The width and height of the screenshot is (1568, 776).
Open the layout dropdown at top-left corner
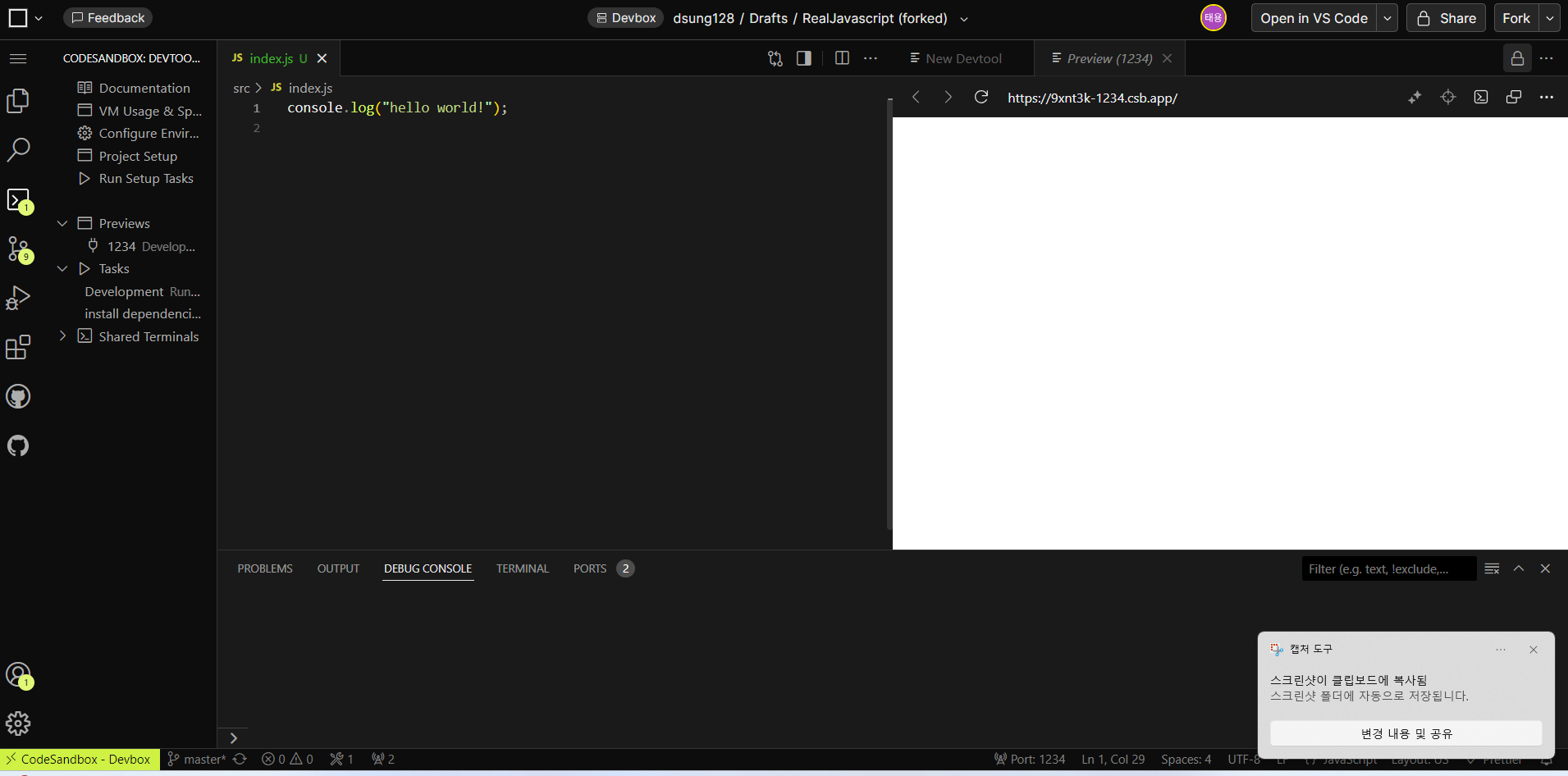click(25, 18)
